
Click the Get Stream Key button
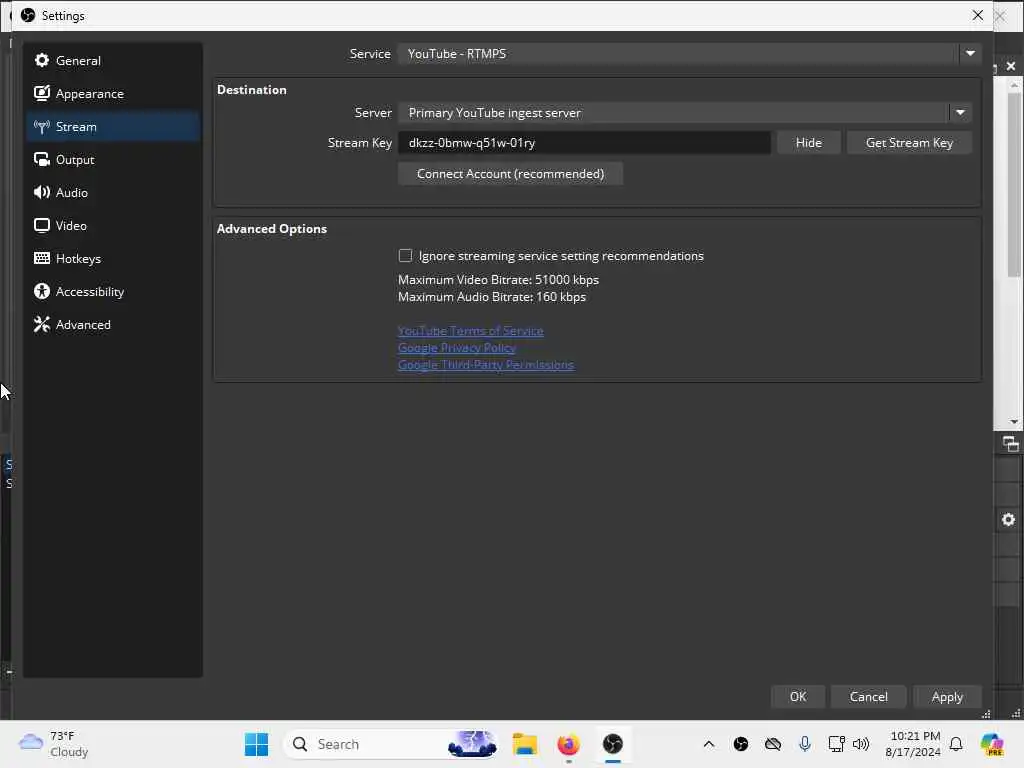[x=909, y=142]
